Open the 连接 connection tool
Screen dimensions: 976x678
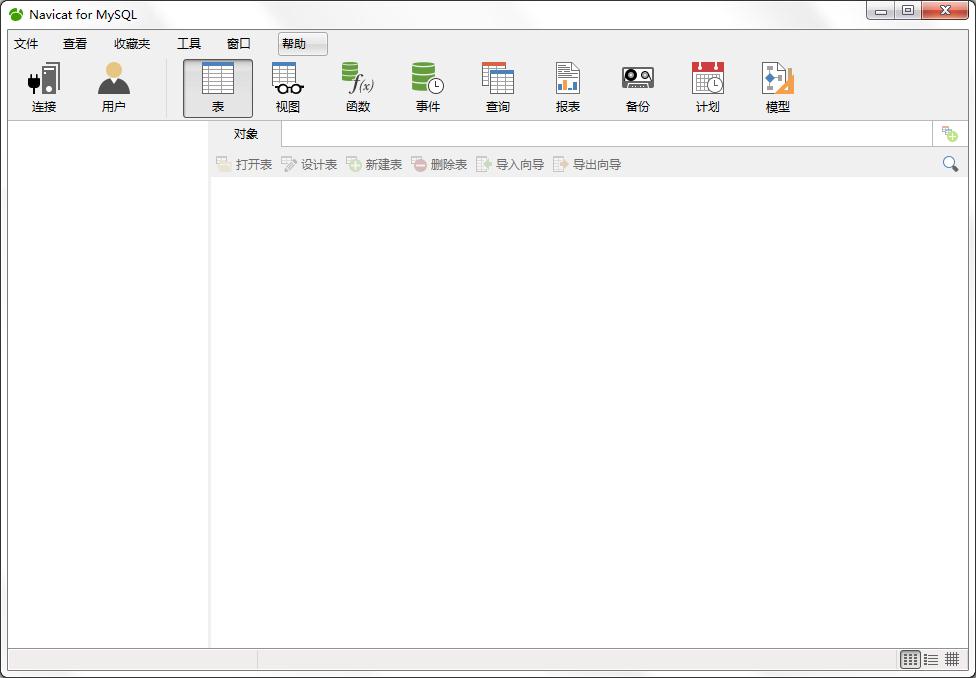[x=44, y=88]
